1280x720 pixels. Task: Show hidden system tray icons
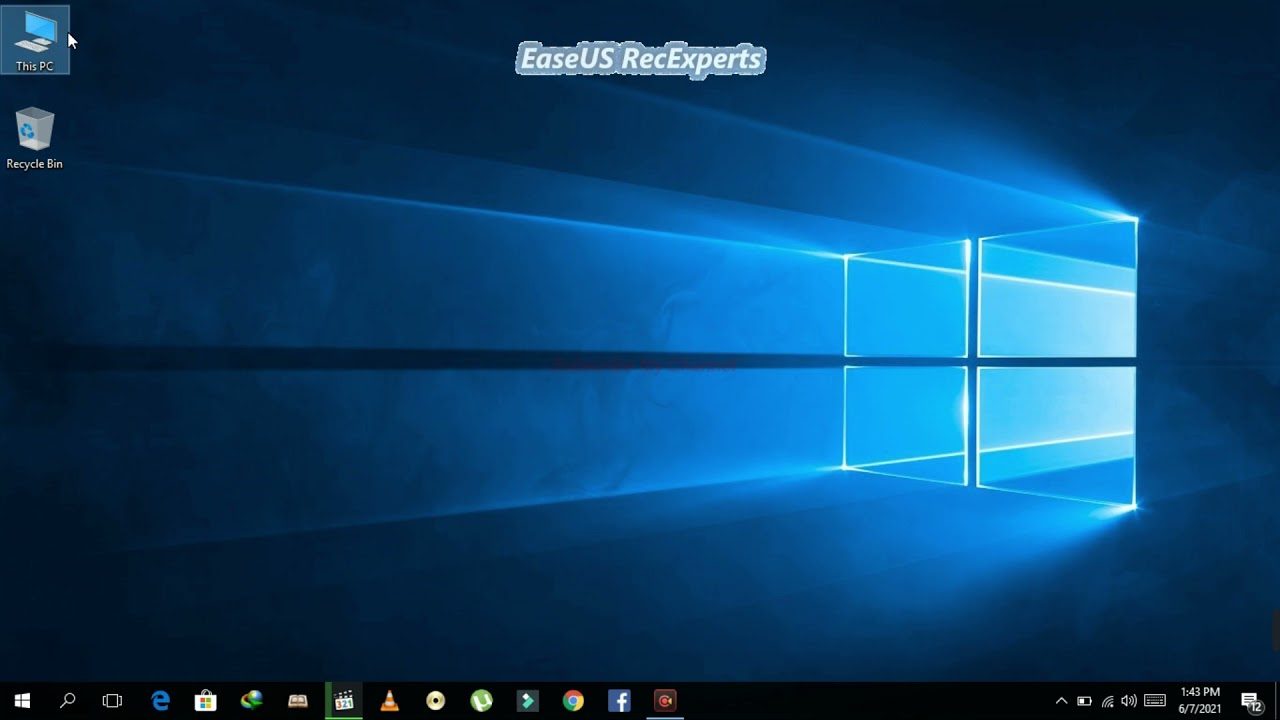click(x=1061, y=701)
